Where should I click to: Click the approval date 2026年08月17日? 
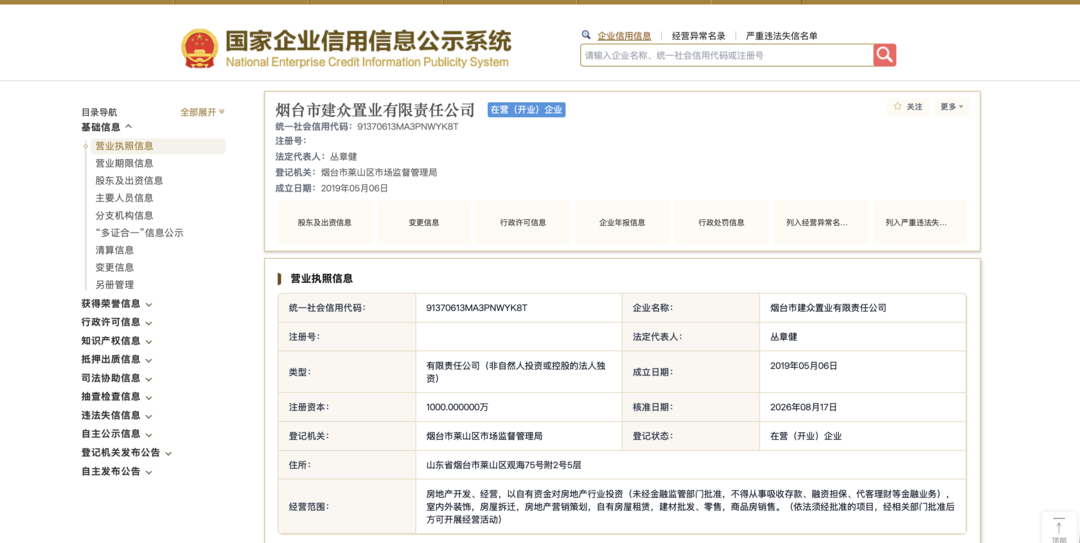pyautogui.click(x=803, y=407)
